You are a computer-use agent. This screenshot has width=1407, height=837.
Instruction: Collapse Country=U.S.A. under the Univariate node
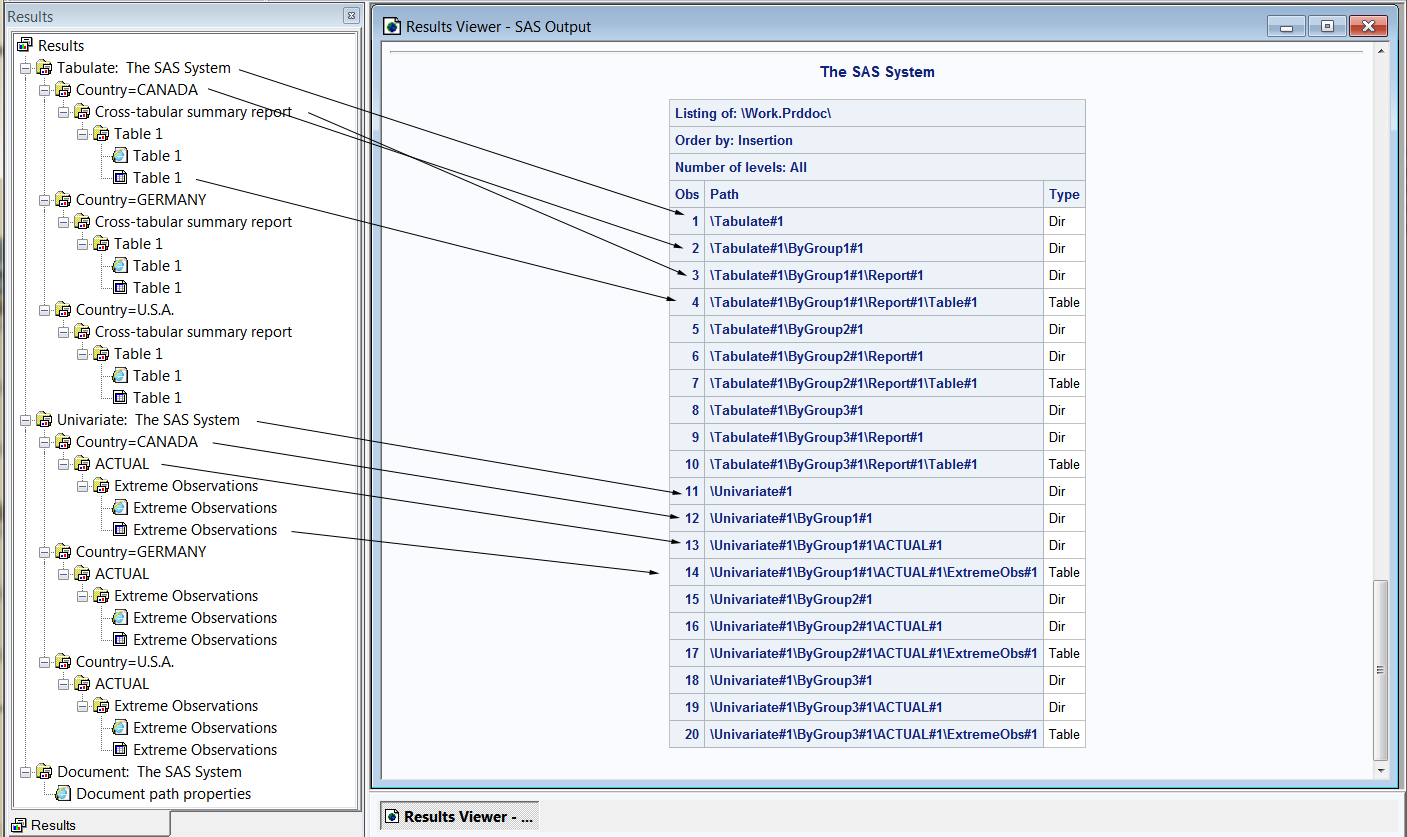pos(44,662)
